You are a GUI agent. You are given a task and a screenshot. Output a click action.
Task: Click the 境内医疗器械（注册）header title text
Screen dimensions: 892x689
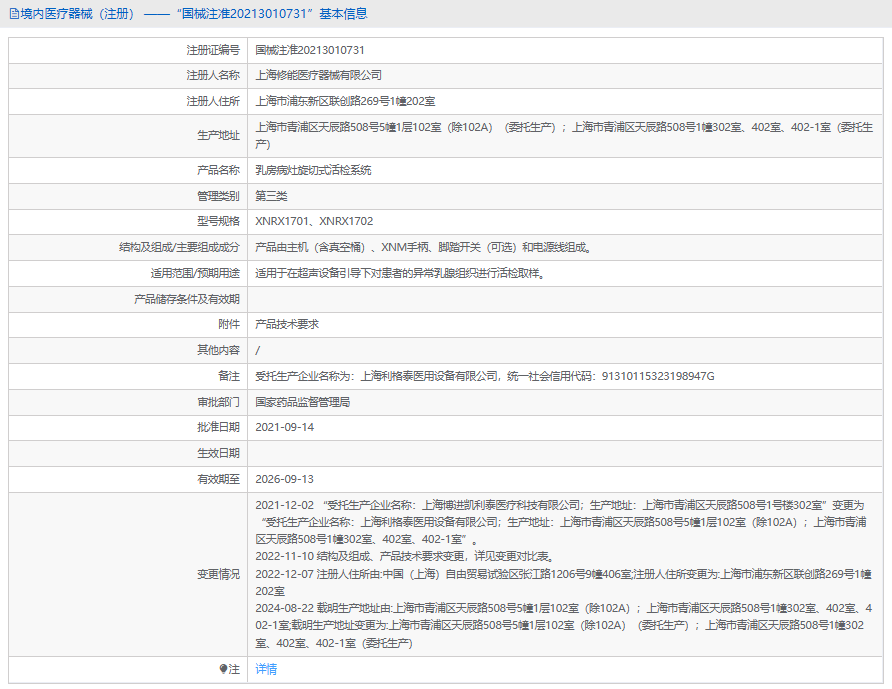click(x=77, y=14)
